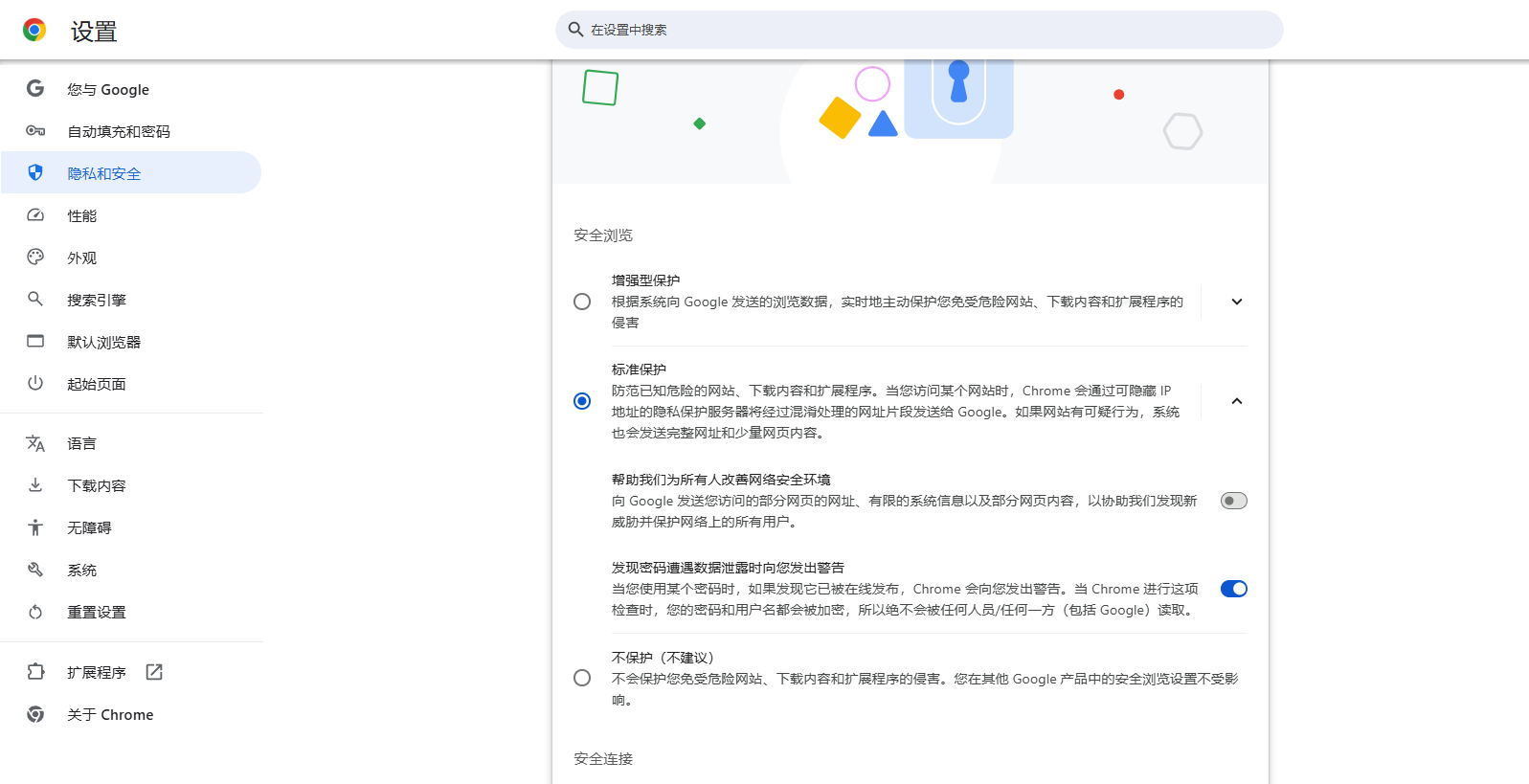Open 性能 settings section
This screenshot has width=1529, height=784.
[131, 215]
